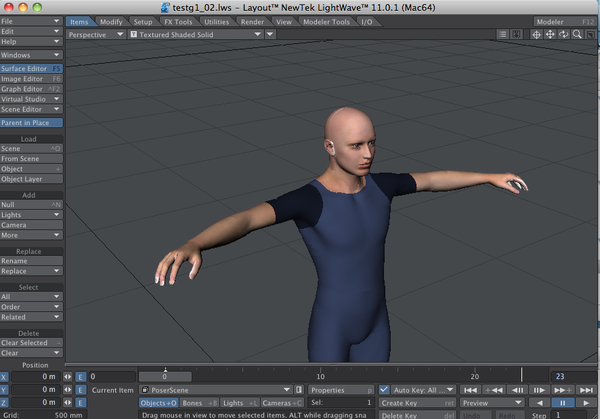The image size is (600, 419).
Task: Open the item Properties panel
Action: coord(341,390)
